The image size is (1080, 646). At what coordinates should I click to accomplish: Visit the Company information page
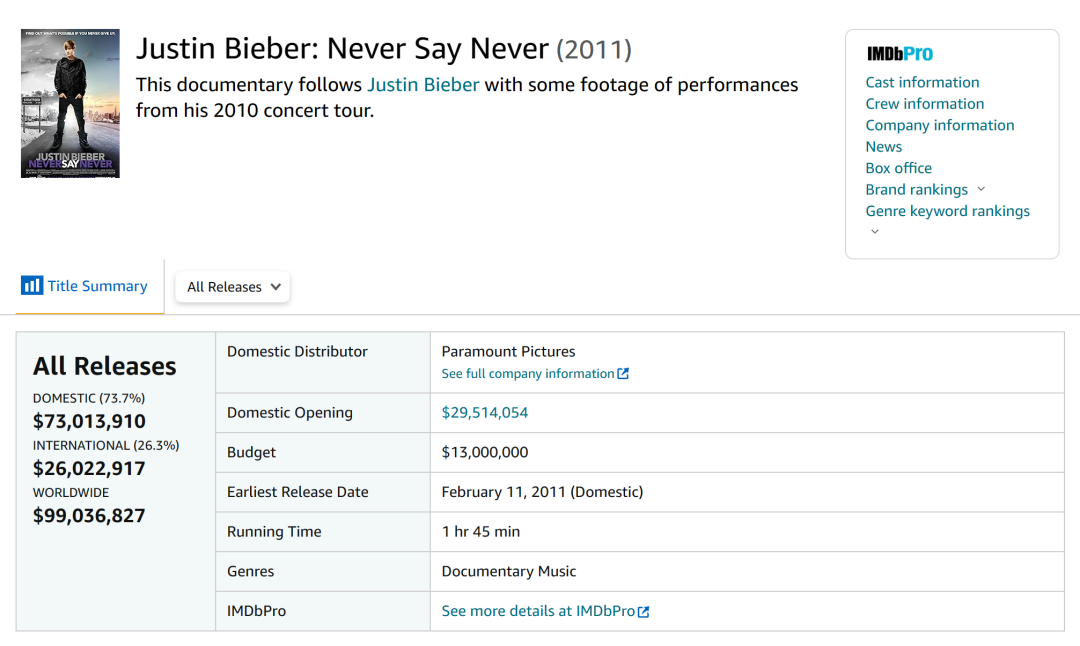coord(939,125)
